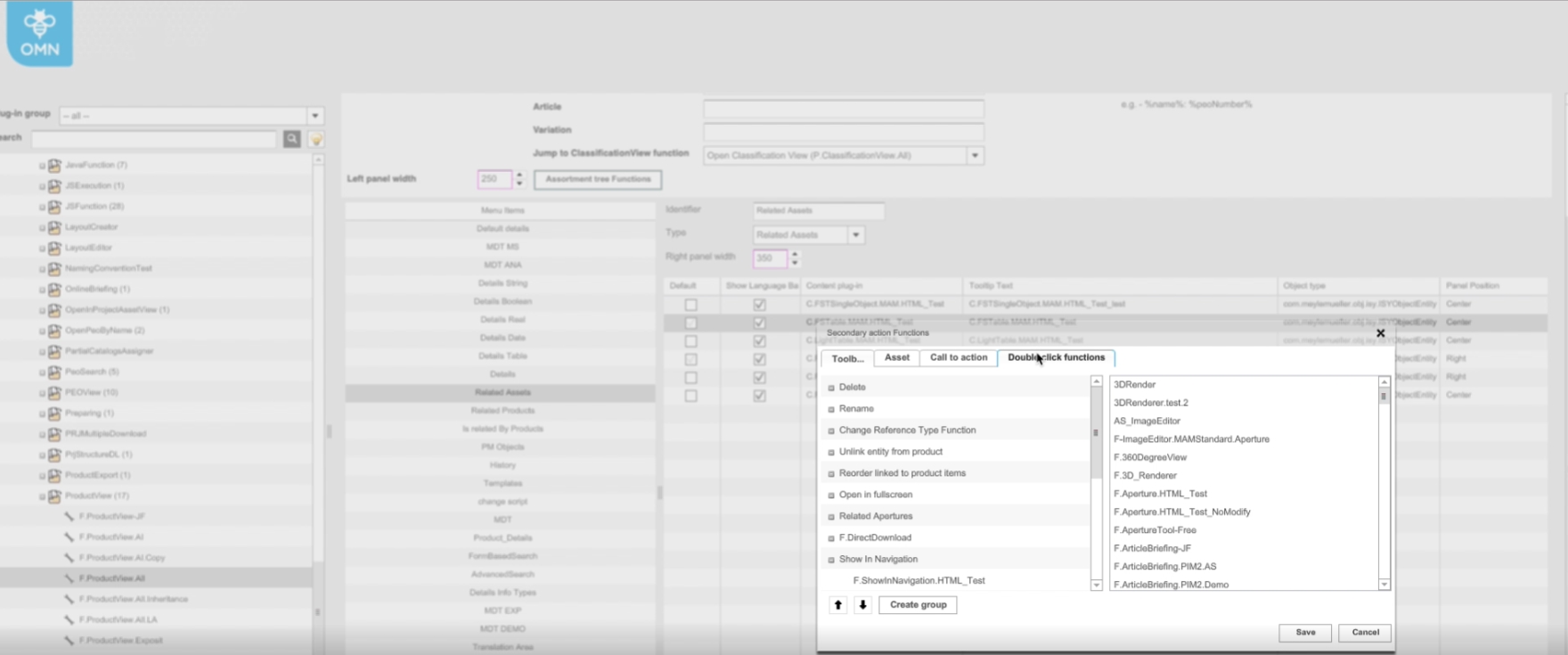The image size is (1568, 655).
Task: Toggle Show Language Bar in the last table row
Action: point(759,396)
